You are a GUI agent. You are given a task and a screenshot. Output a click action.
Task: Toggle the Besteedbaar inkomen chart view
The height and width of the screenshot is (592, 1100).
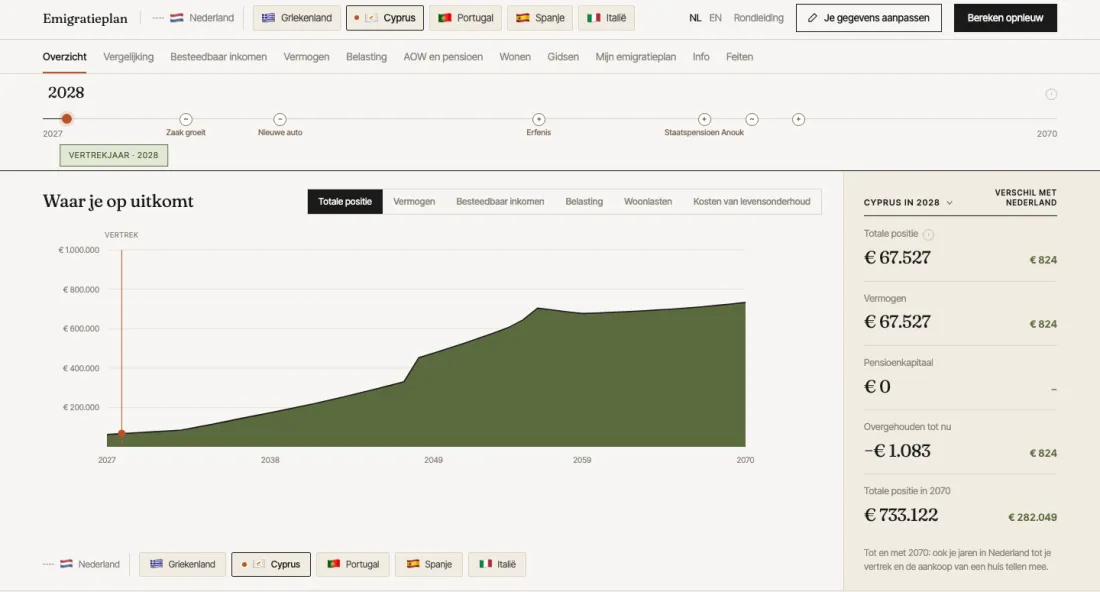coord(500,202)
